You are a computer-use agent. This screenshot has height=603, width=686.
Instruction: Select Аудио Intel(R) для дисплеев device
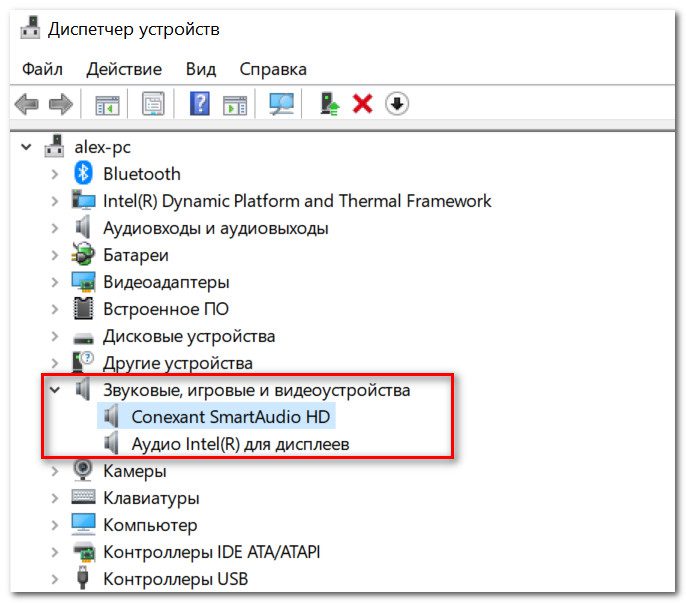[x=240, y=444]
